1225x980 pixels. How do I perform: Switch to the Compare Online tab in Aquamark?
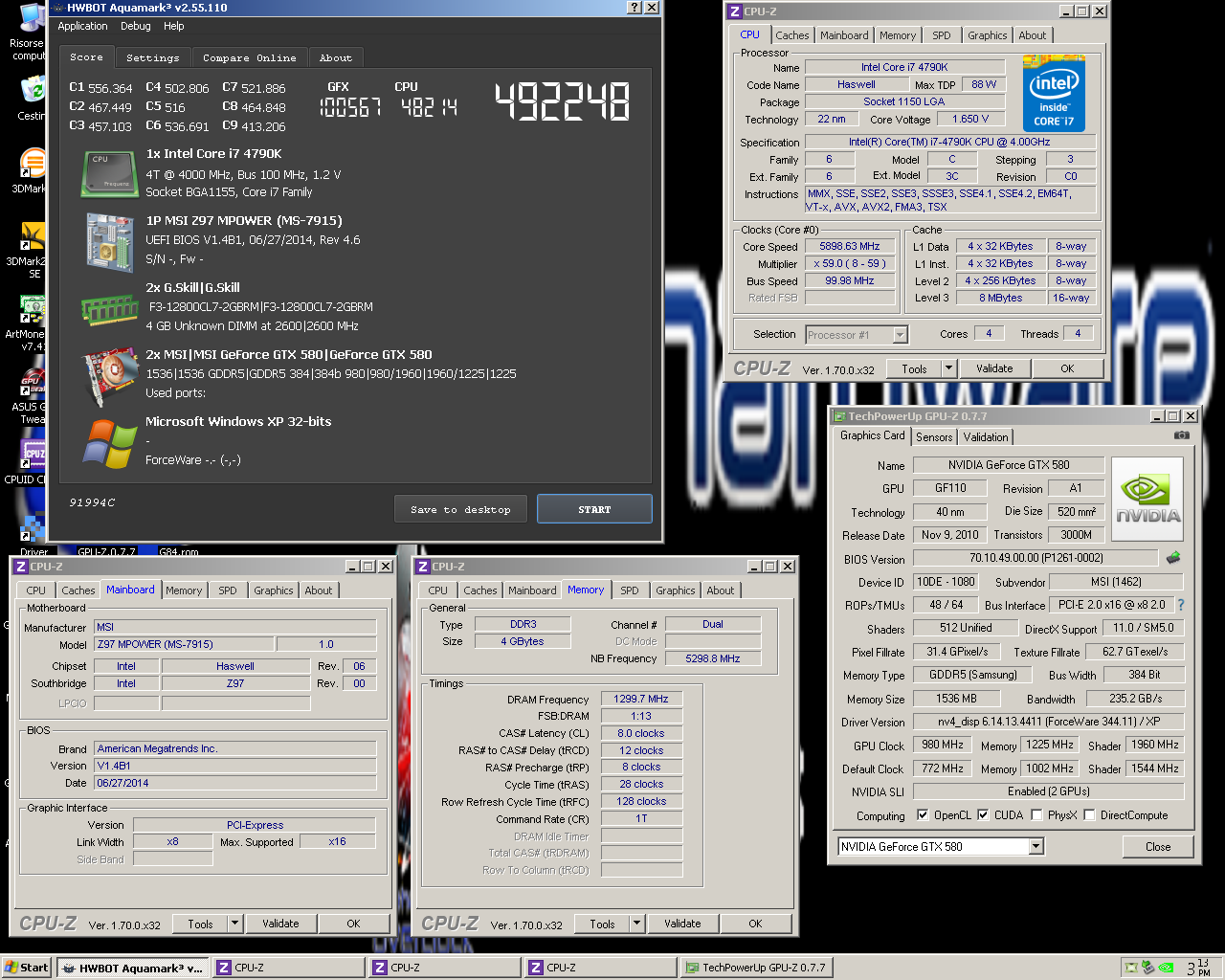[x=250, y=57]
